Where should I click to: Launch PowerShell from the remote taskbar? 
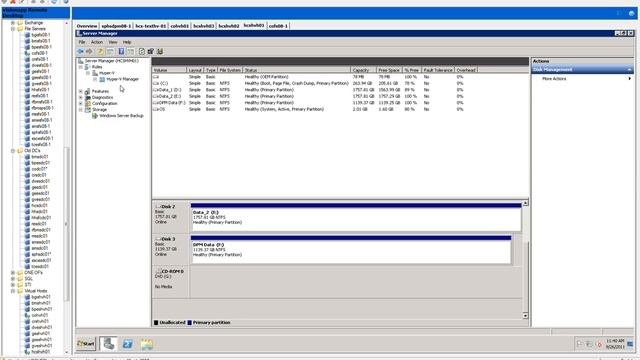tap(128, 344)
